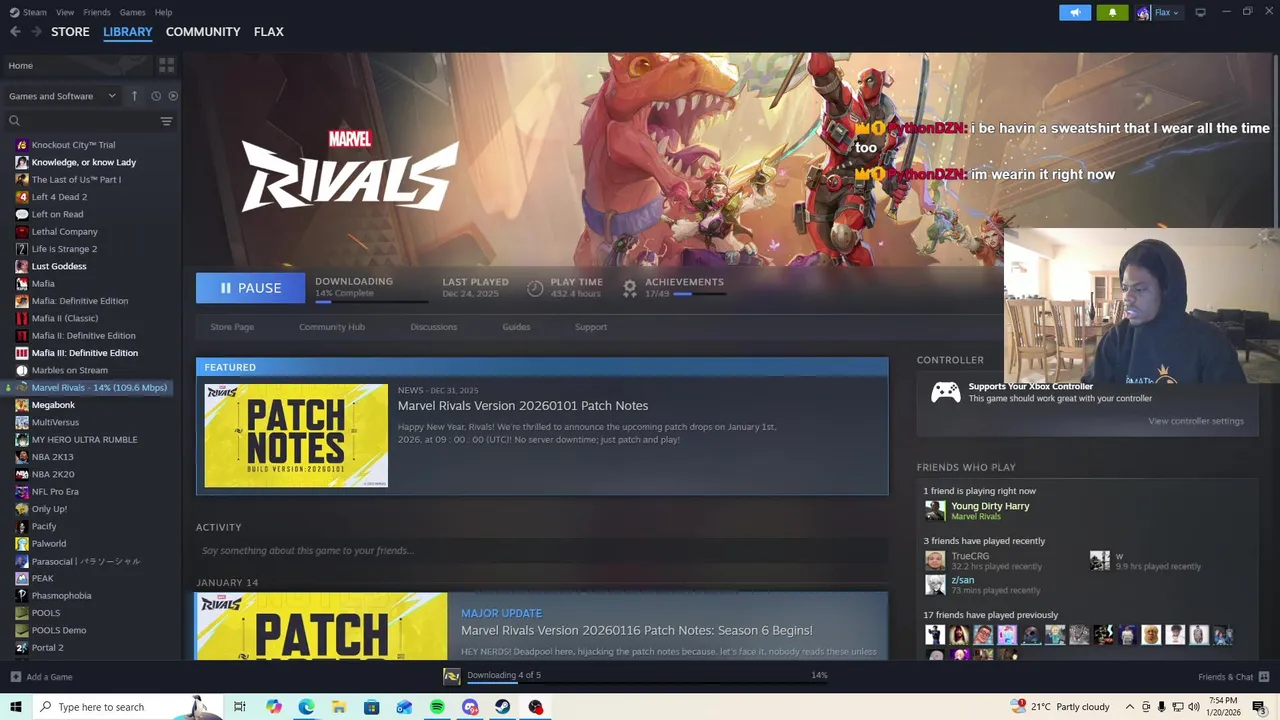Open the Help menu

(x=163, y=12)
